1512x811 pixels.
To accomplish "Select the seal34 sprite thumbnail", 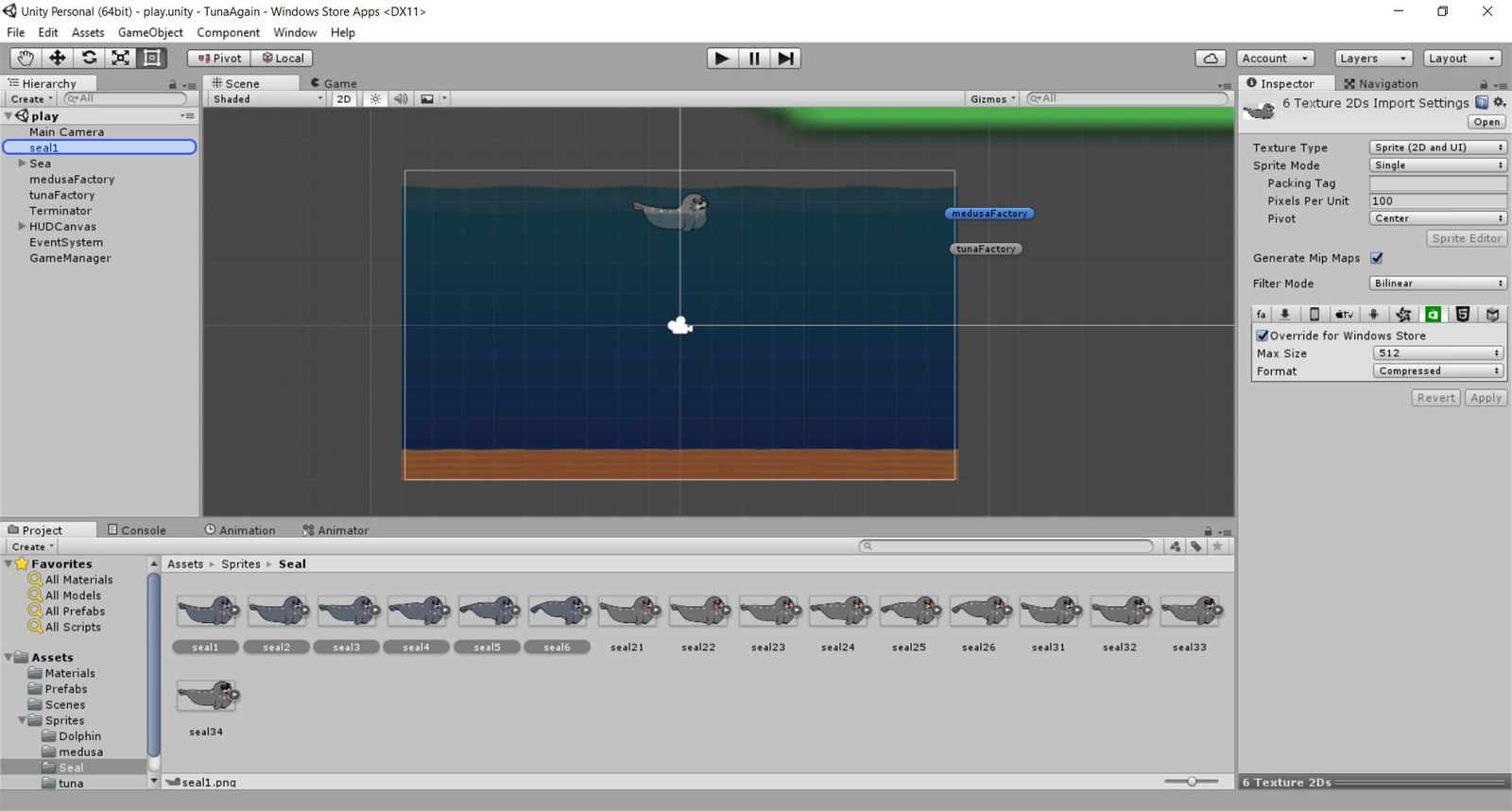I will click(x=207, y=696).
